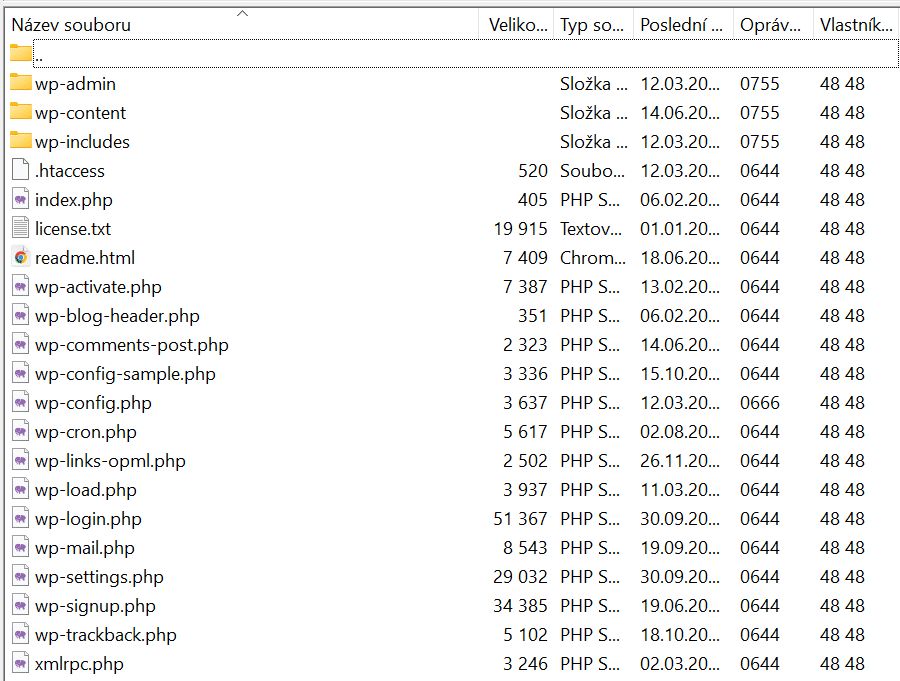Click the 34 385 size of wp-signup.php
Screen dimensions: 900x681
click(x=520, y=606)
